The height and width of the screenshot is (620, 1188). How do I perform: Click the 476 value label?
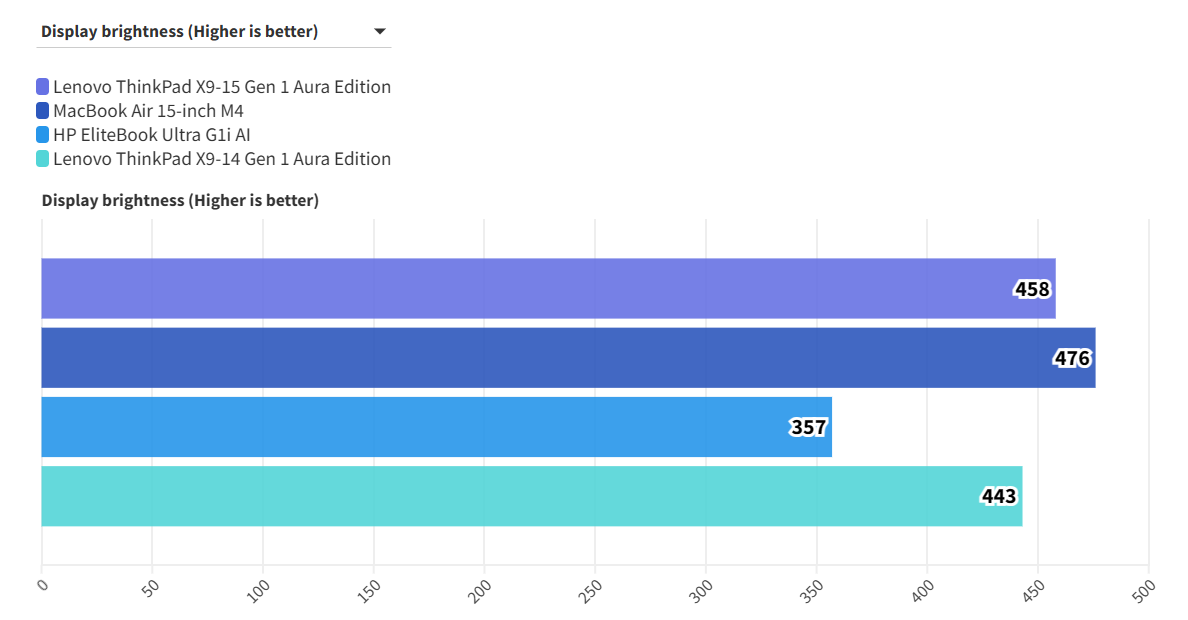click(1072, 359)
